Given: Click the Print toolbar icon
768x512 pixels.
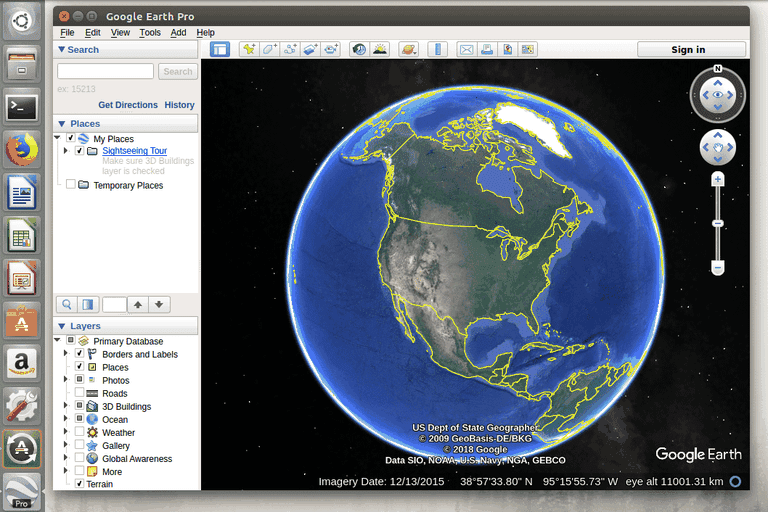Looking at the screenshot, I should coord(486,49).
